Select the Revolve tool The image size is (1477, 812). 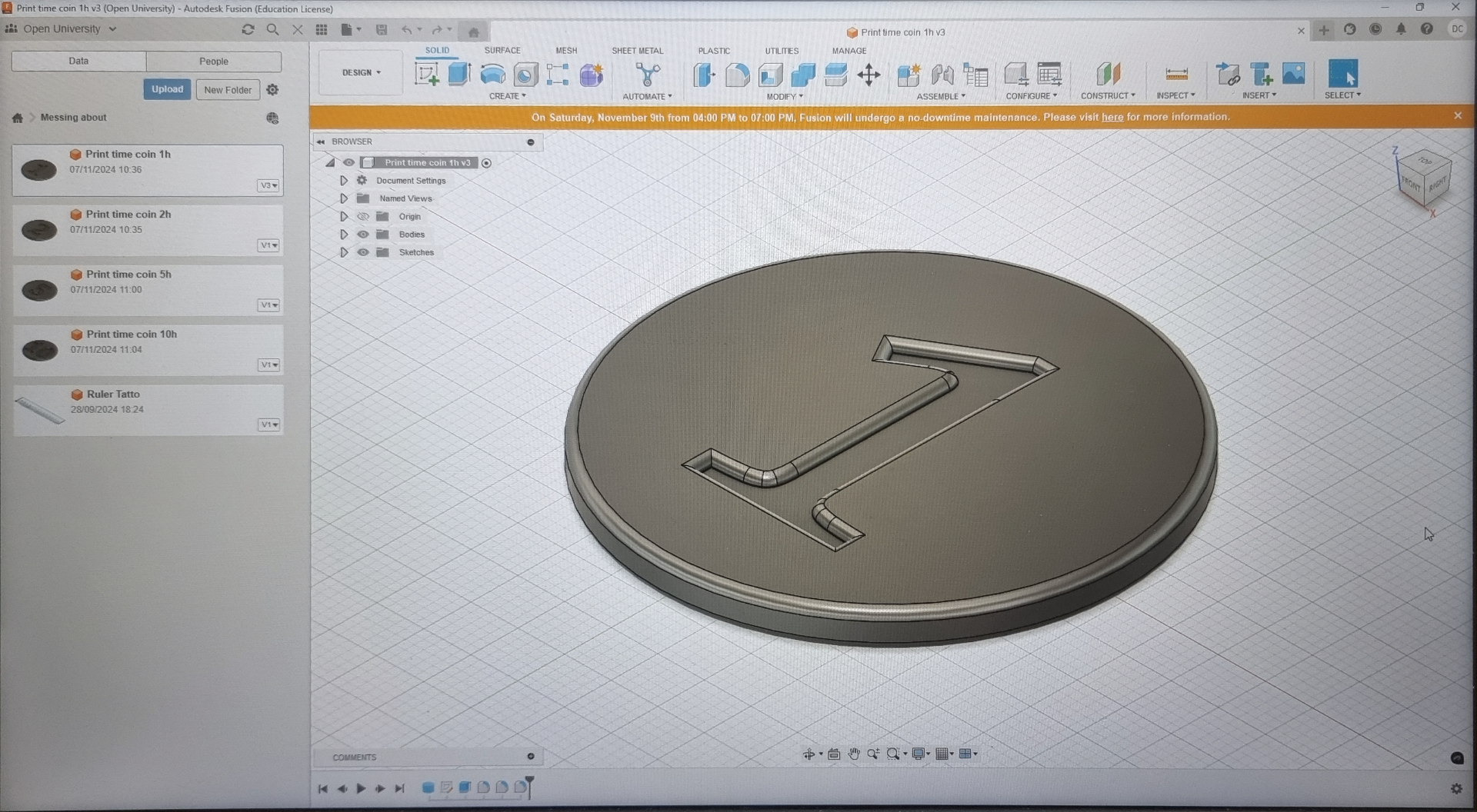tap(492, 75)
